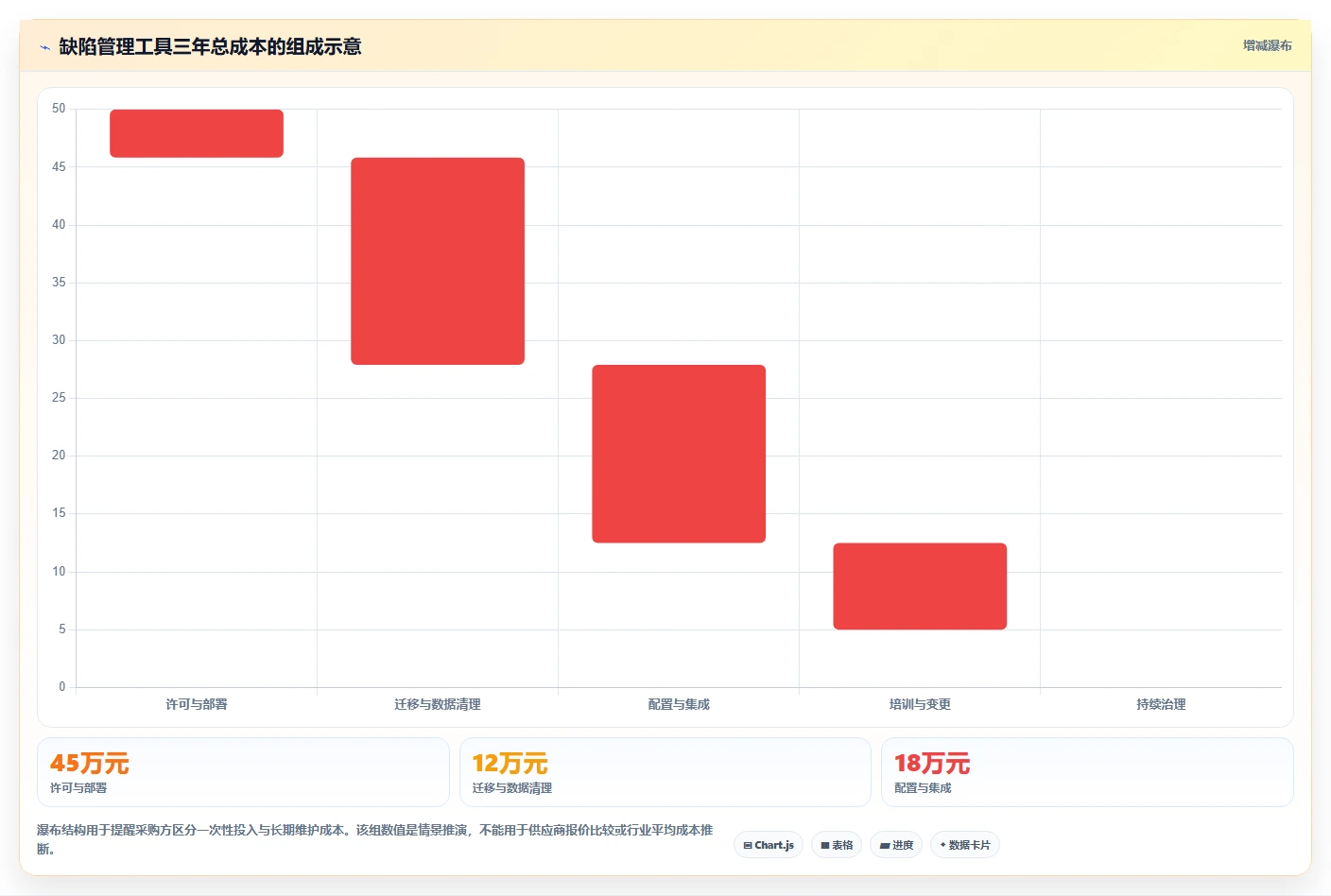Select the 进度 tag chip
This screenshot has height=896, width=1331.
pos(896,845)
